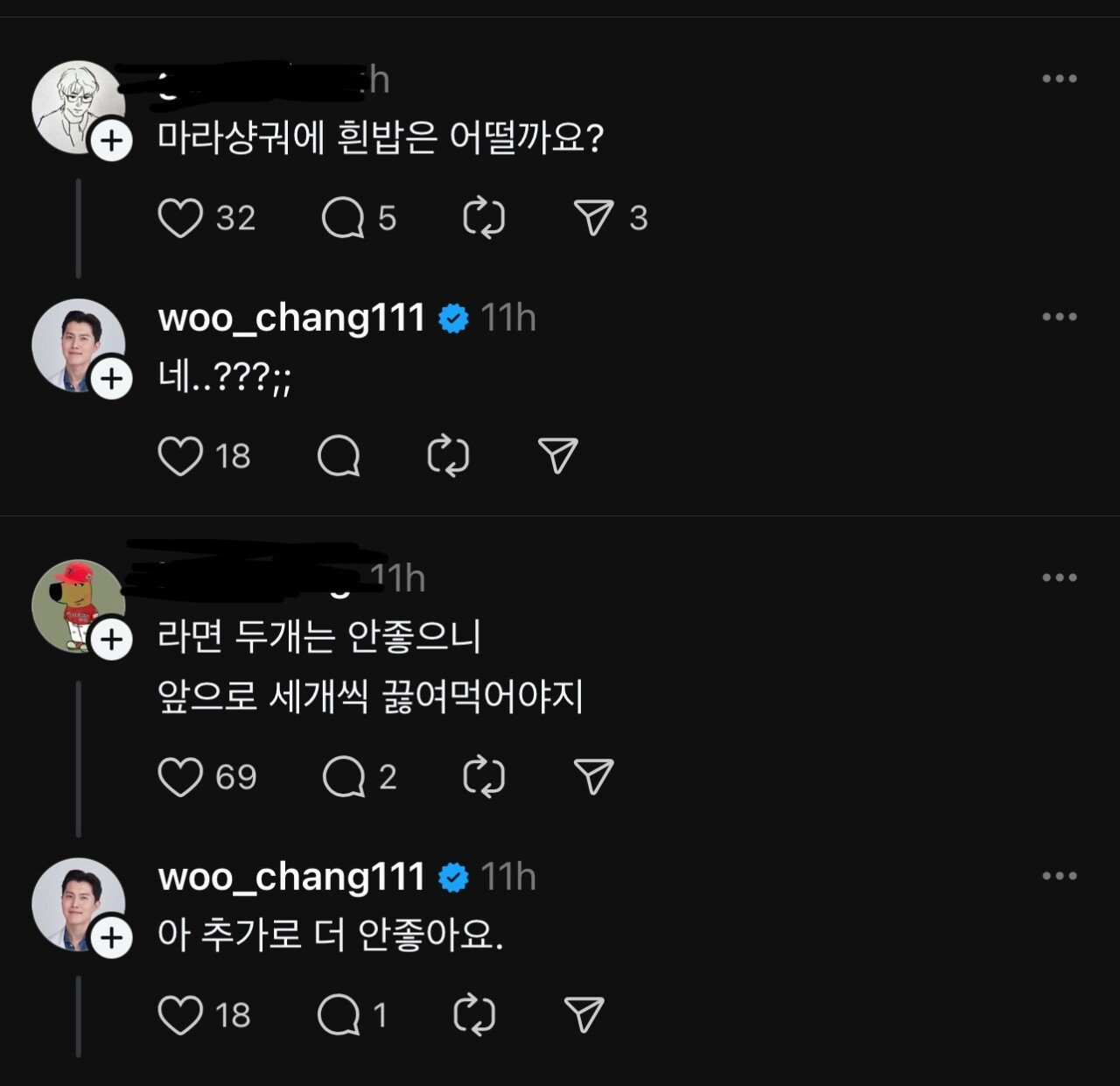Open woo_chang111 profile from 아 추가로 reply
The height and width of the screenshot is (1086, 1120).
291,877
